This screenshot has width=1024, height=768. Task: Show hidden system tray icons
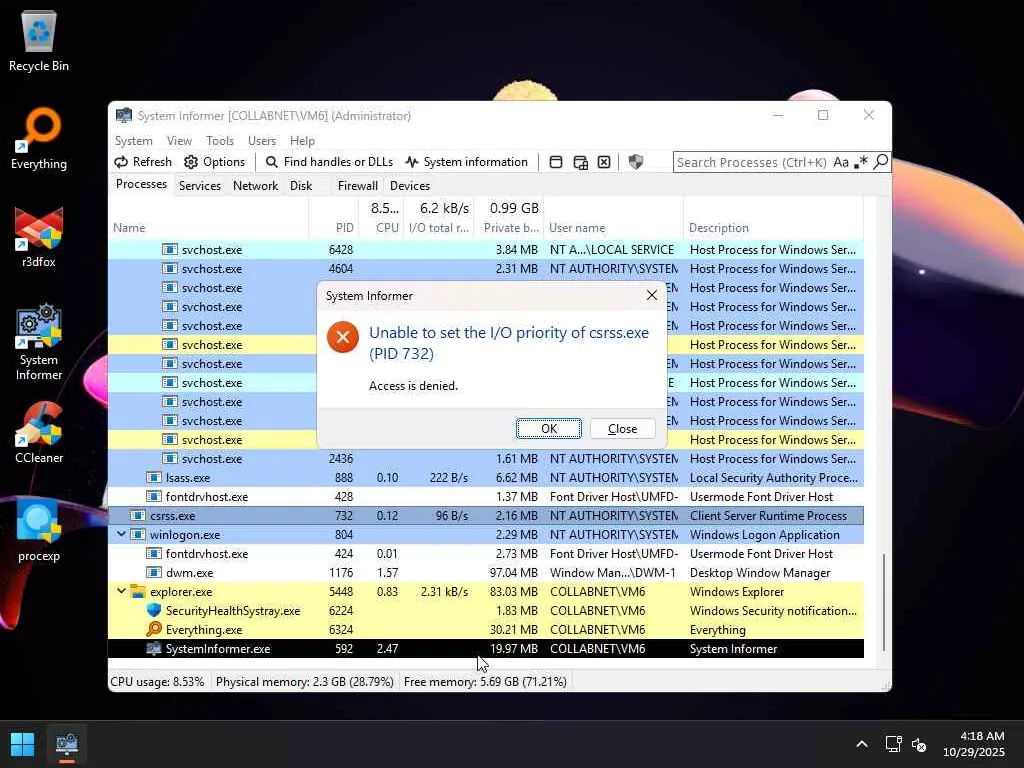click(861, 744)
